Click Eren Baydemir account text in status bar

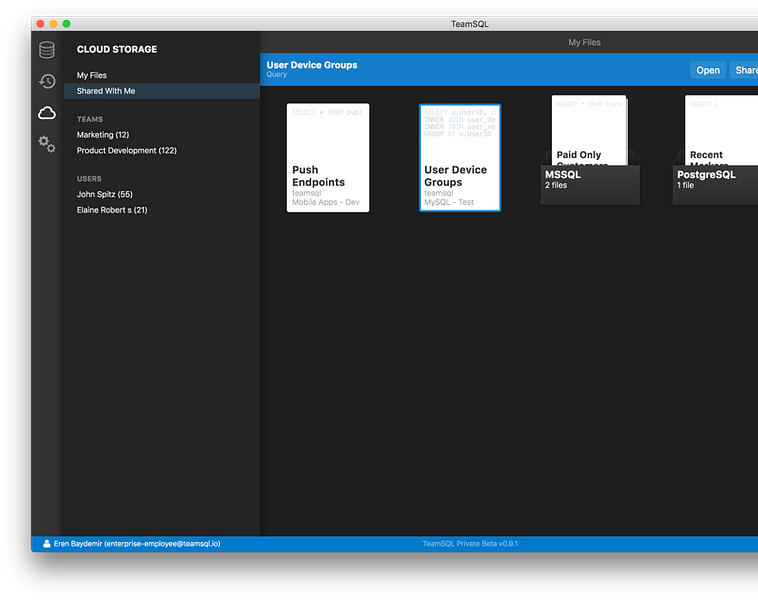click(x=137, y=544)
